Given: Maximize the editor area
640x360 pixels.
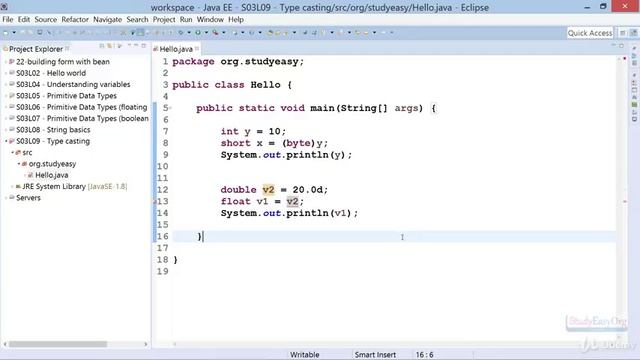Looking at the screenshot, I should (x=621, y=46).
